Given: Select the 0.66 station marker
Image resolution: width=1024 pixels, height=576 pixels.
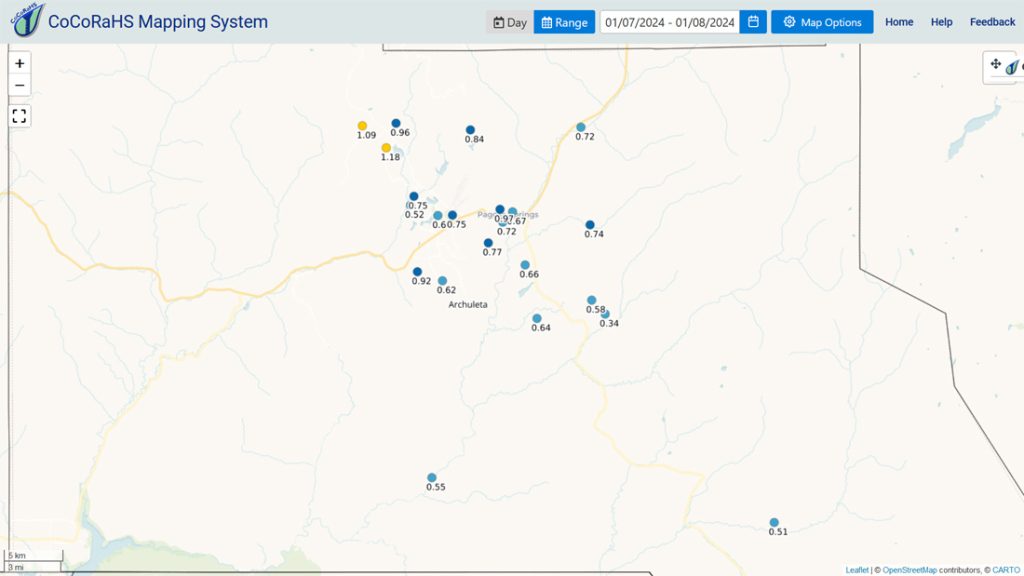Looking at the screenshot, I should tap(525, 265).
